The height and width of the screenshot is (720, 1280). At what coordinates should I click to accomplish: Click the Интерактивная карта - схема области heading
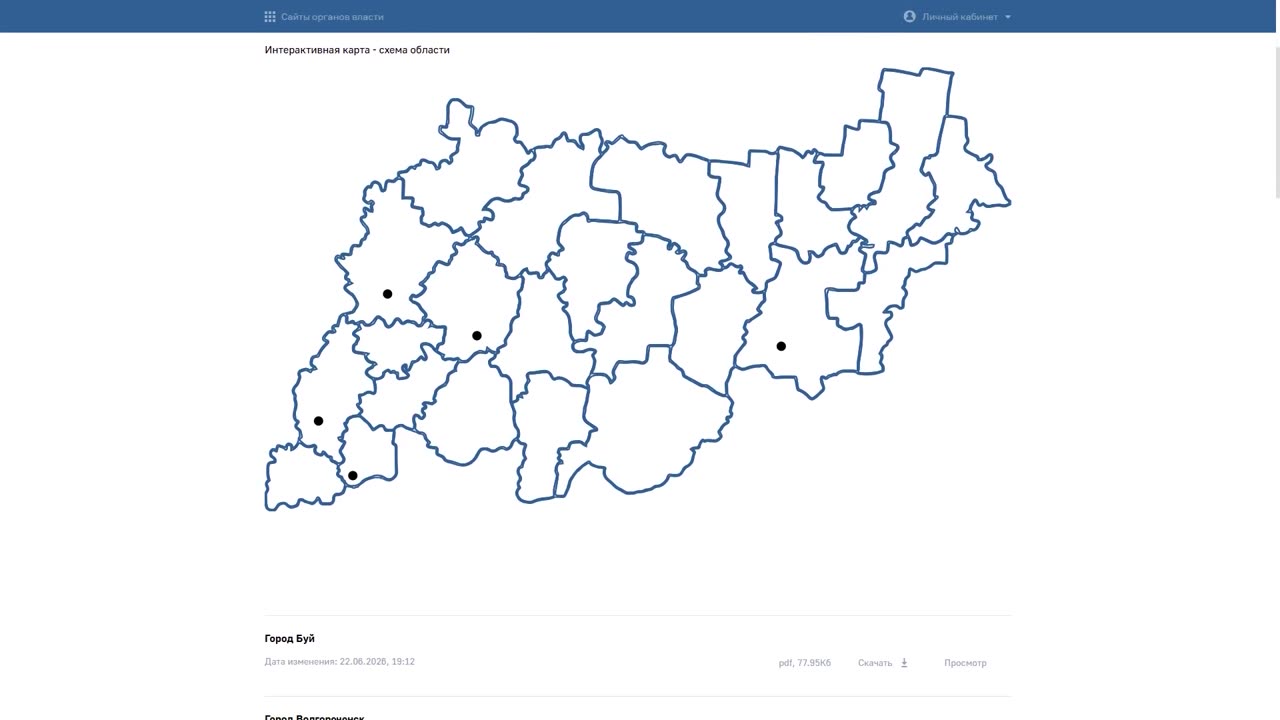pos(357,50)
